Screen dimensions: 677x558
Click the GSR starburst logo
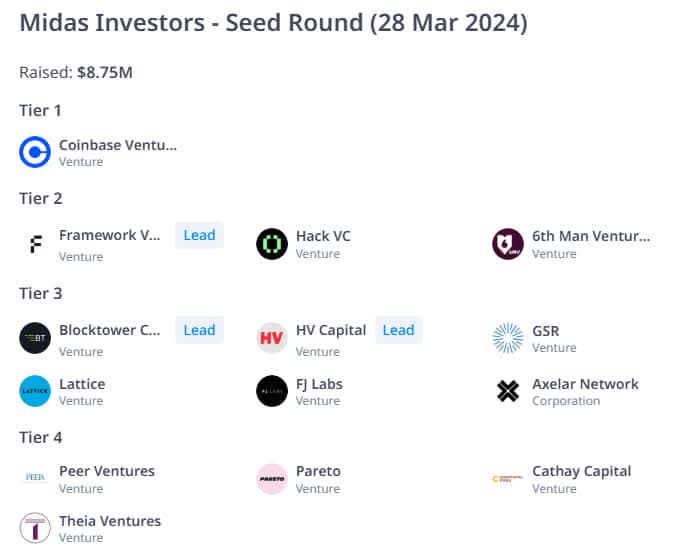(x=508, y=338)
